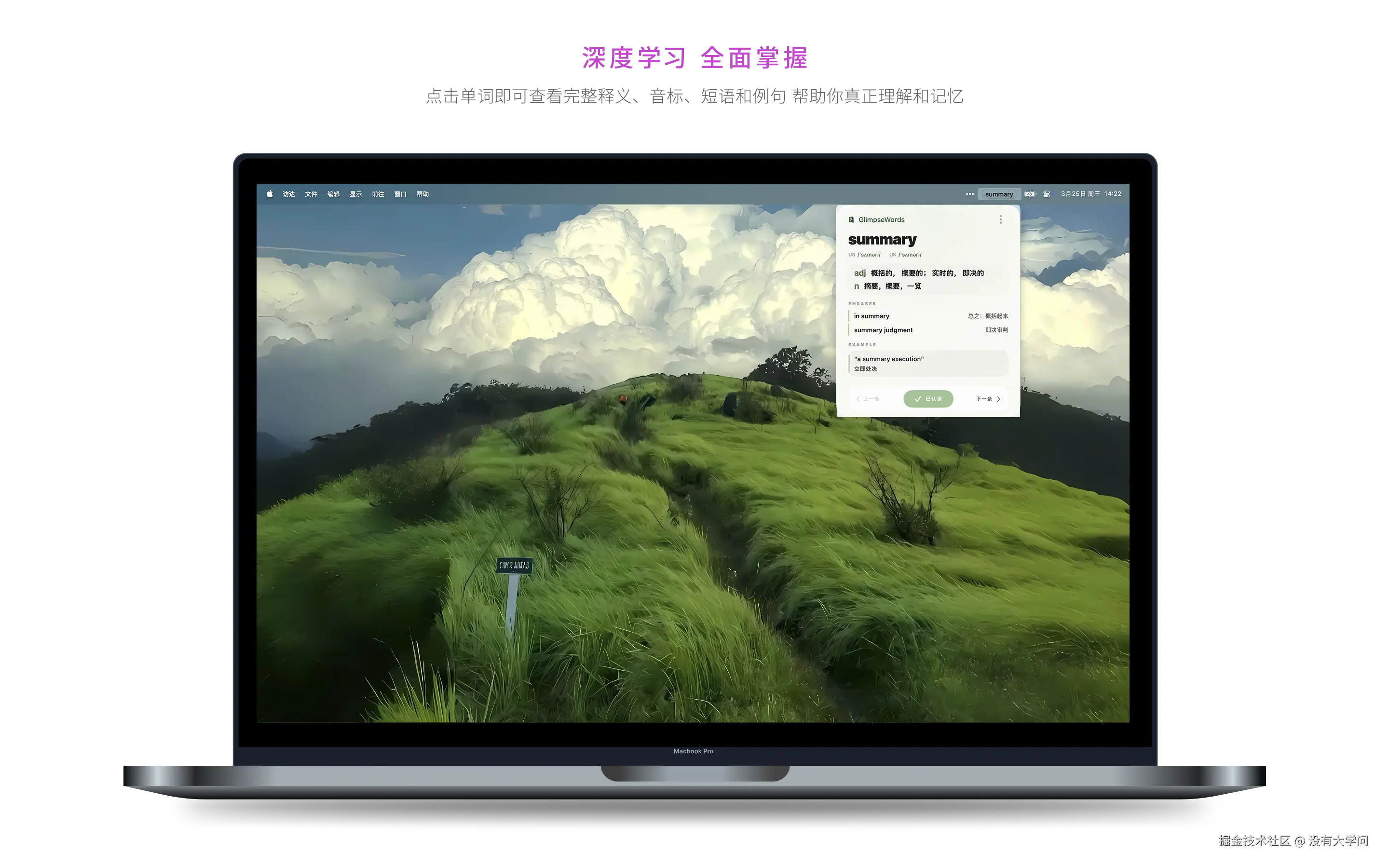
Task: Open the vertical three-dot options in word card
Action: click(1000, 219)
